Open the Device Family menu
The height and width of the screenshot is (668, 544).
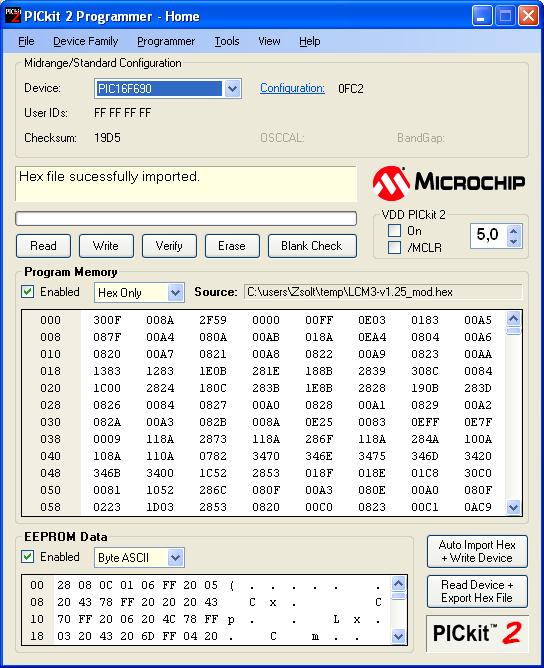pyautogui.click(x=86, y=41)
